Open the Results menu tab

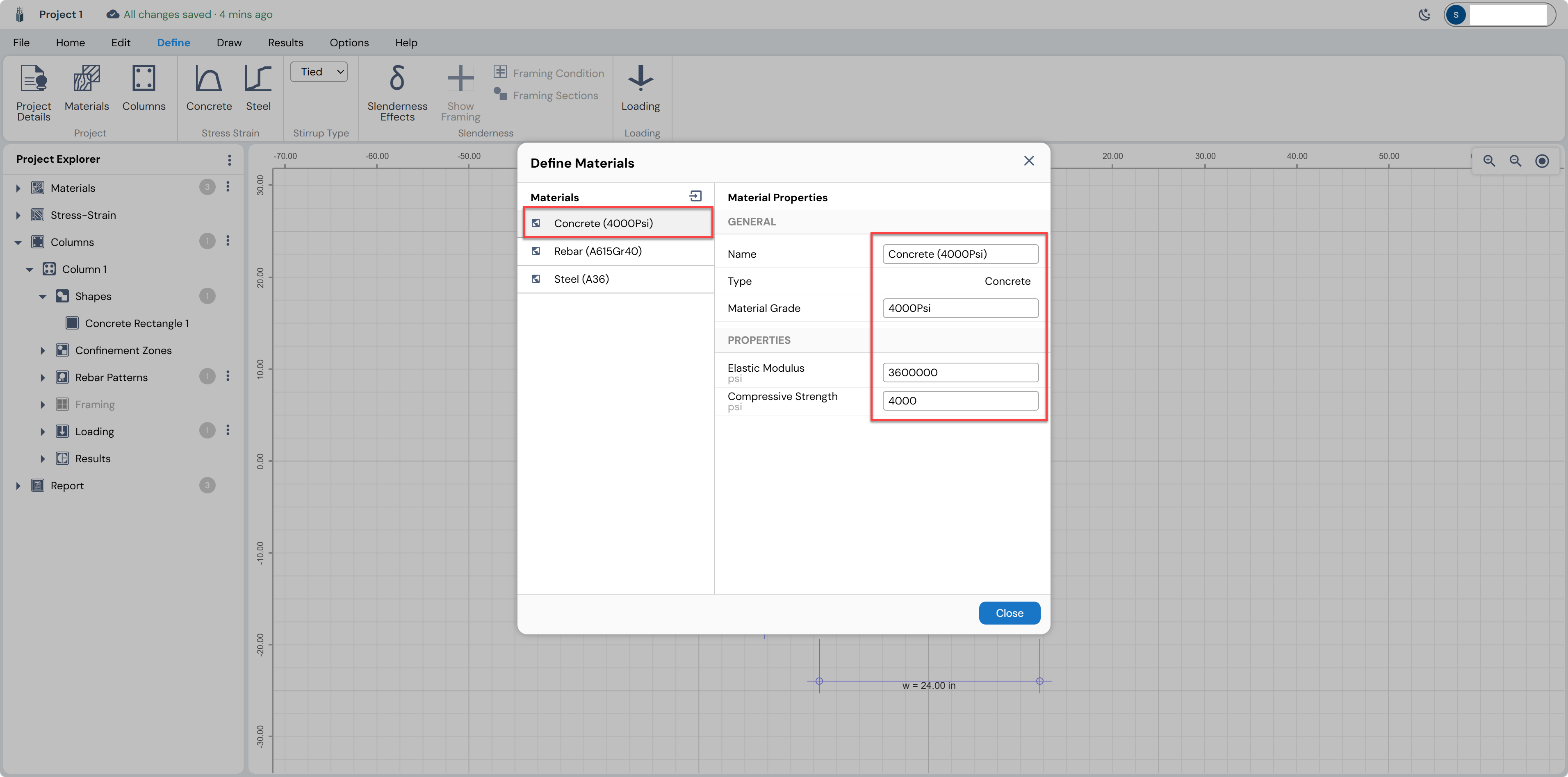click(x=285, y=43)
